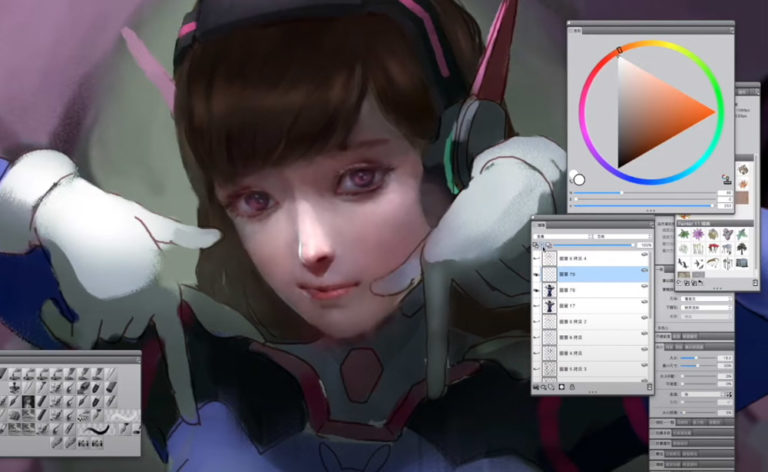The image size is (768, 472).
Task: Click the pick up underlying color icon
Action: [549, 245]
